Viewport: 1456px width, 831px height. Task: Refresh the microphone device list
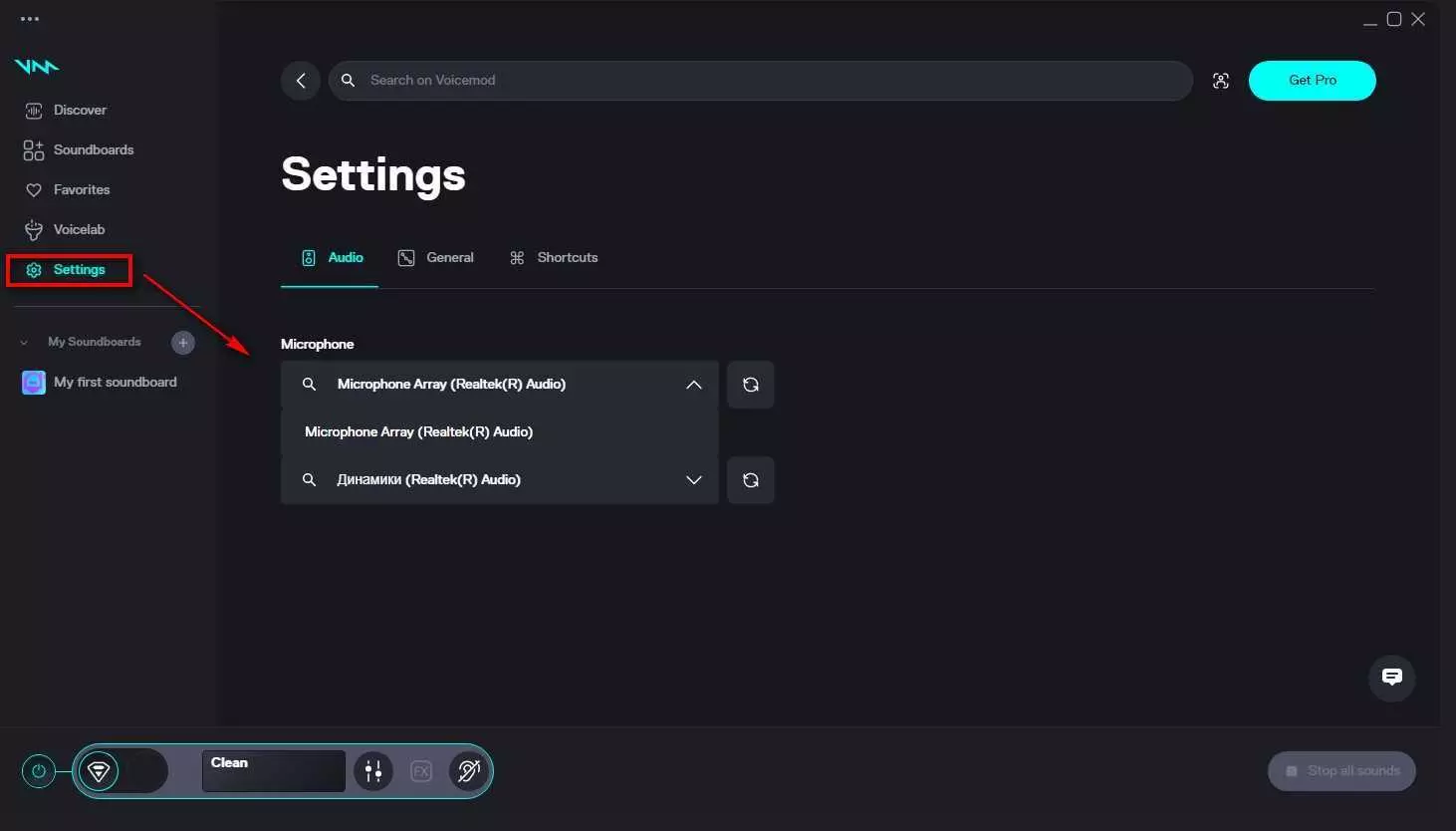pyautogui.click(x=751, y=385)
